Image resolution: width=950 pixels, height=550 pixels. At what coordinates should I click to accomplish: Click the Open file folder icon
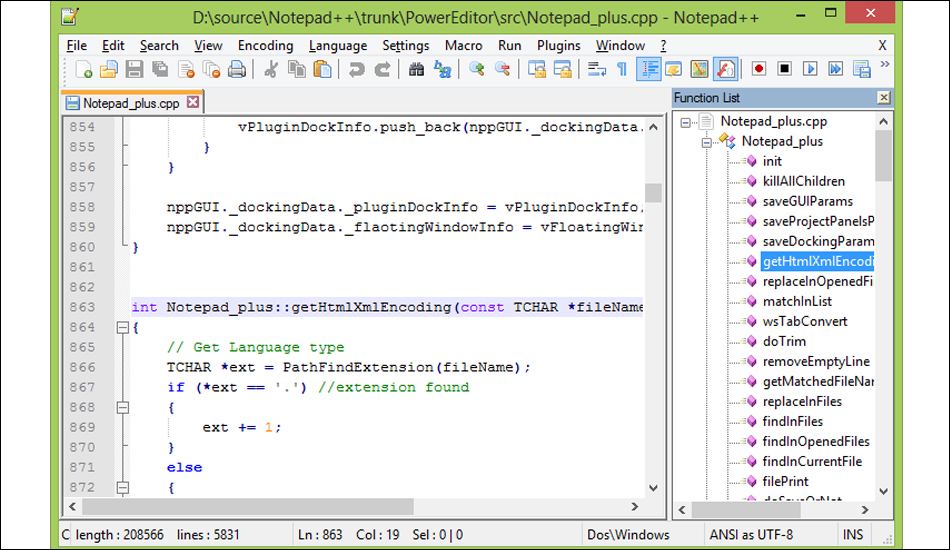pos(109,70)
